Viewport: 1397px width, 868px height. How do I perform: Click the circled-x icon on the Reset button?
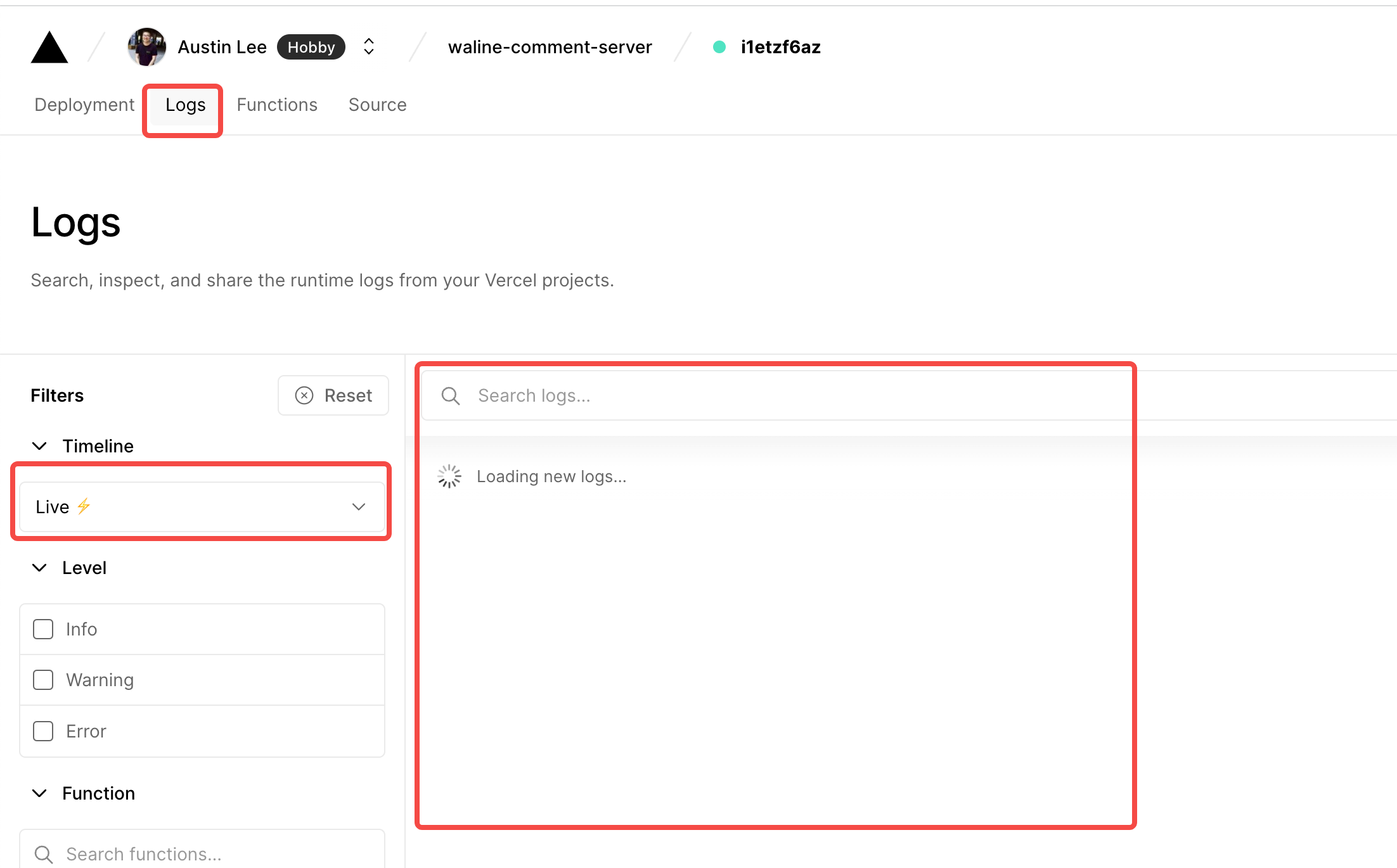coord(304,395)
